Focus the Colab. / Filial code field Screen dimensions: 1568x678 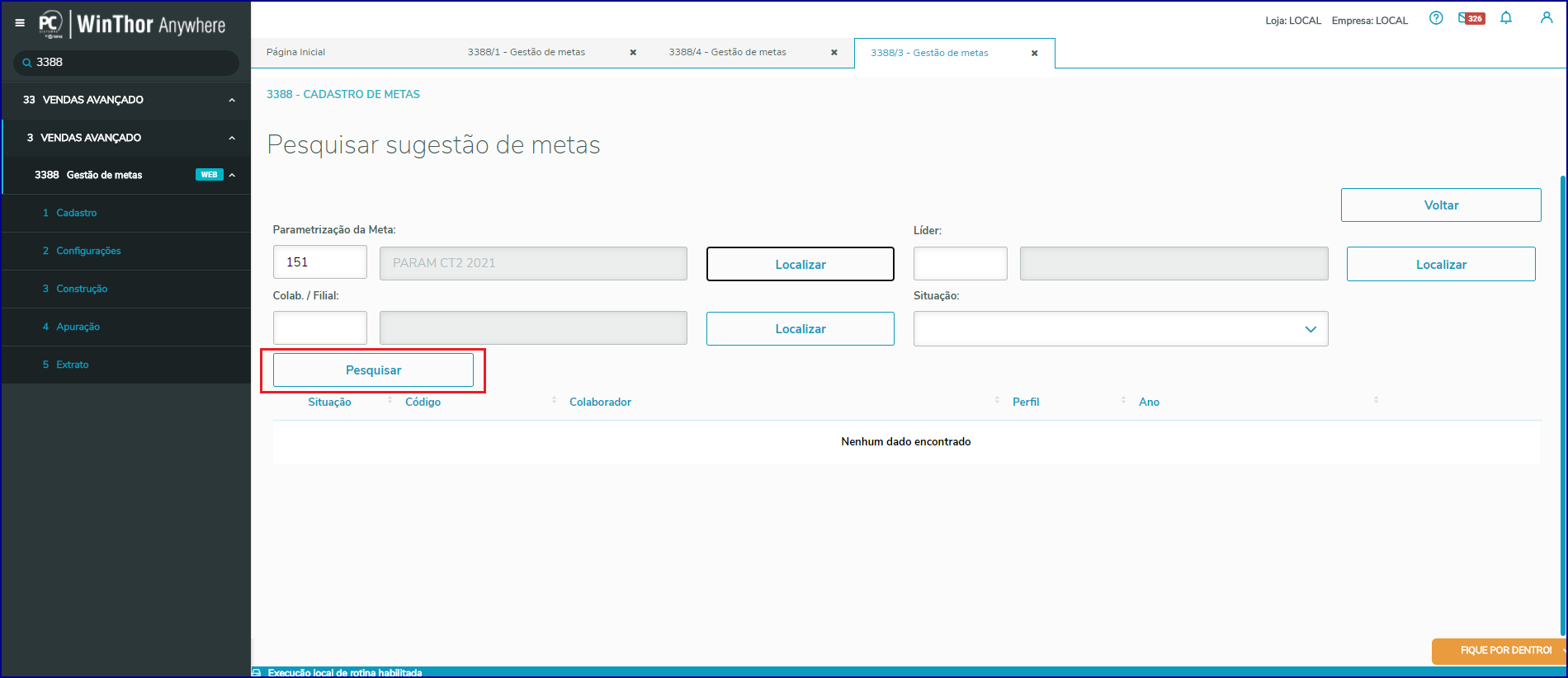click(x=320, y=327)
